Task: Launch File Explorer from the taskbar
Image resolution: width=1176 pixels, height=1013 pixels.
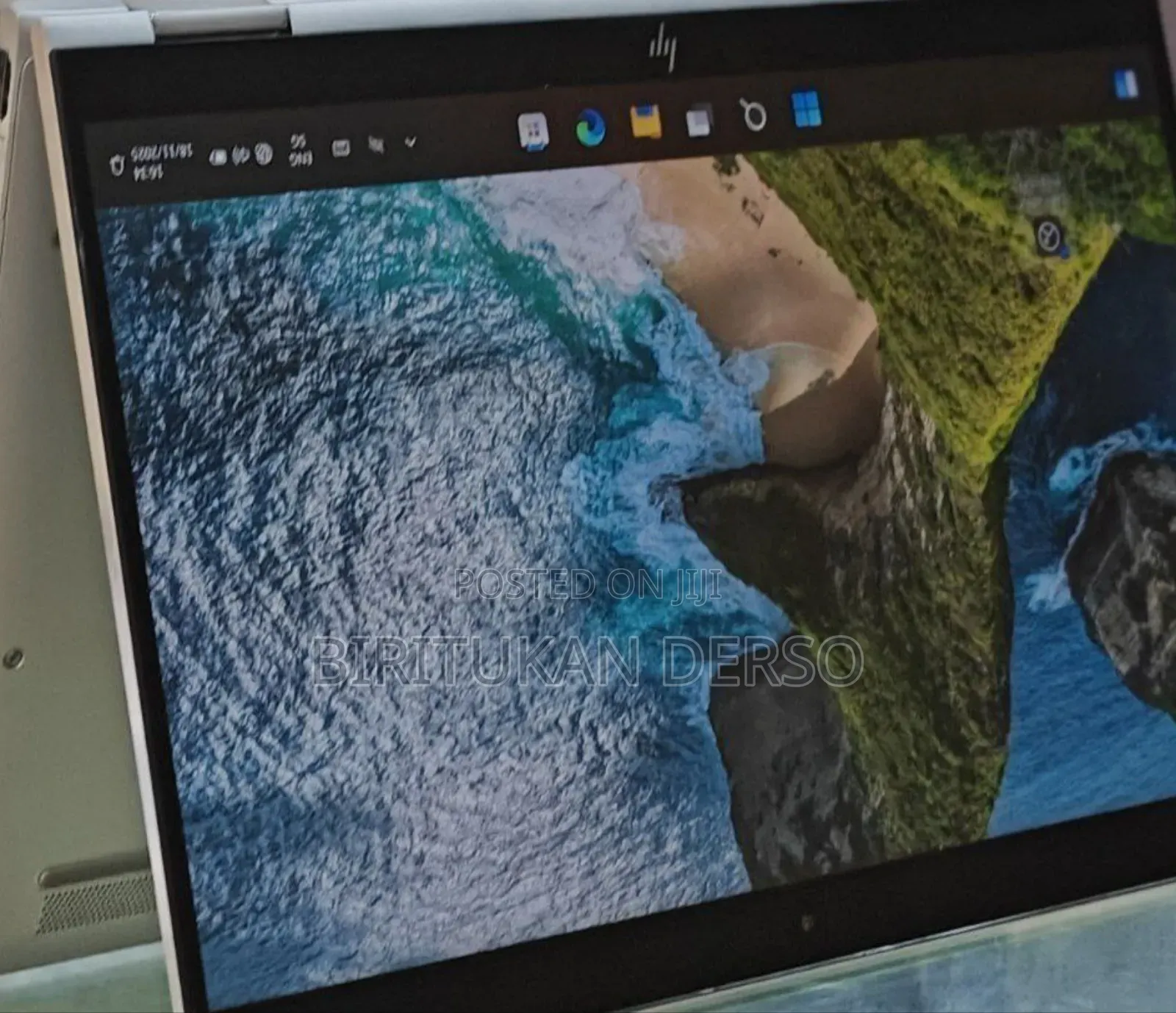Action: point(645,123)
